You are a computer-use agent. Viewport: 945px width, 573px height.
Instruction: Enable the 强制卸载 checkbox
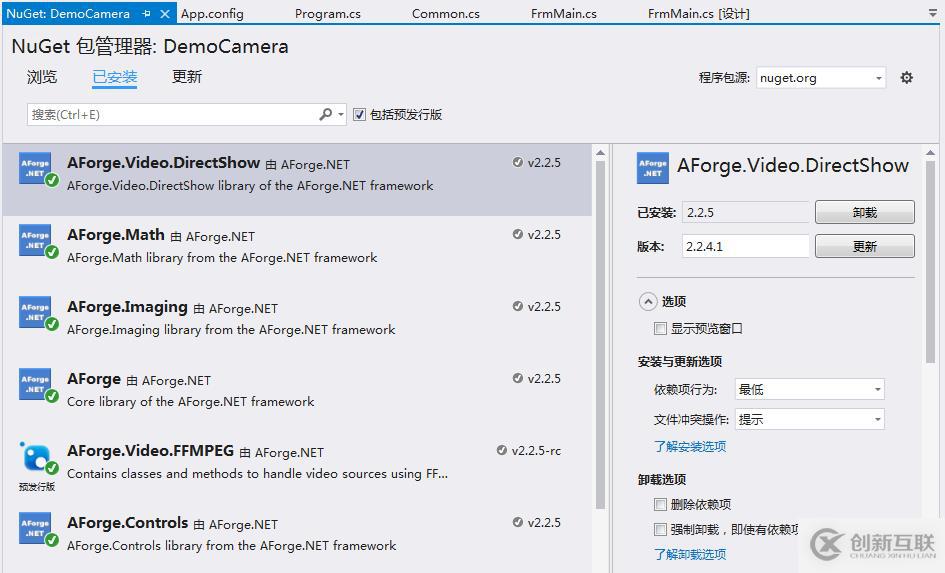click(661, 530)
